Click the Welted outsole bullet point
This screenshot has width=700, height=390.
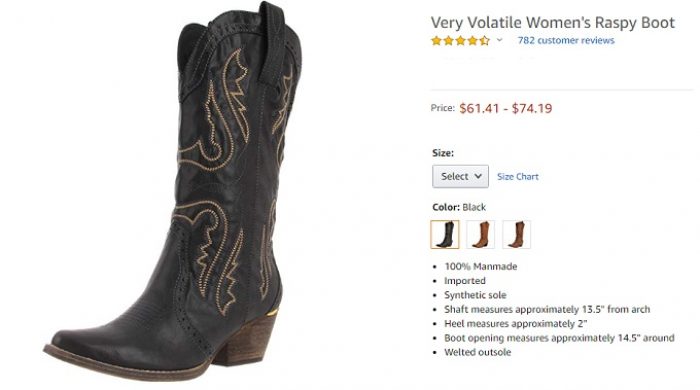pos(478,352)
